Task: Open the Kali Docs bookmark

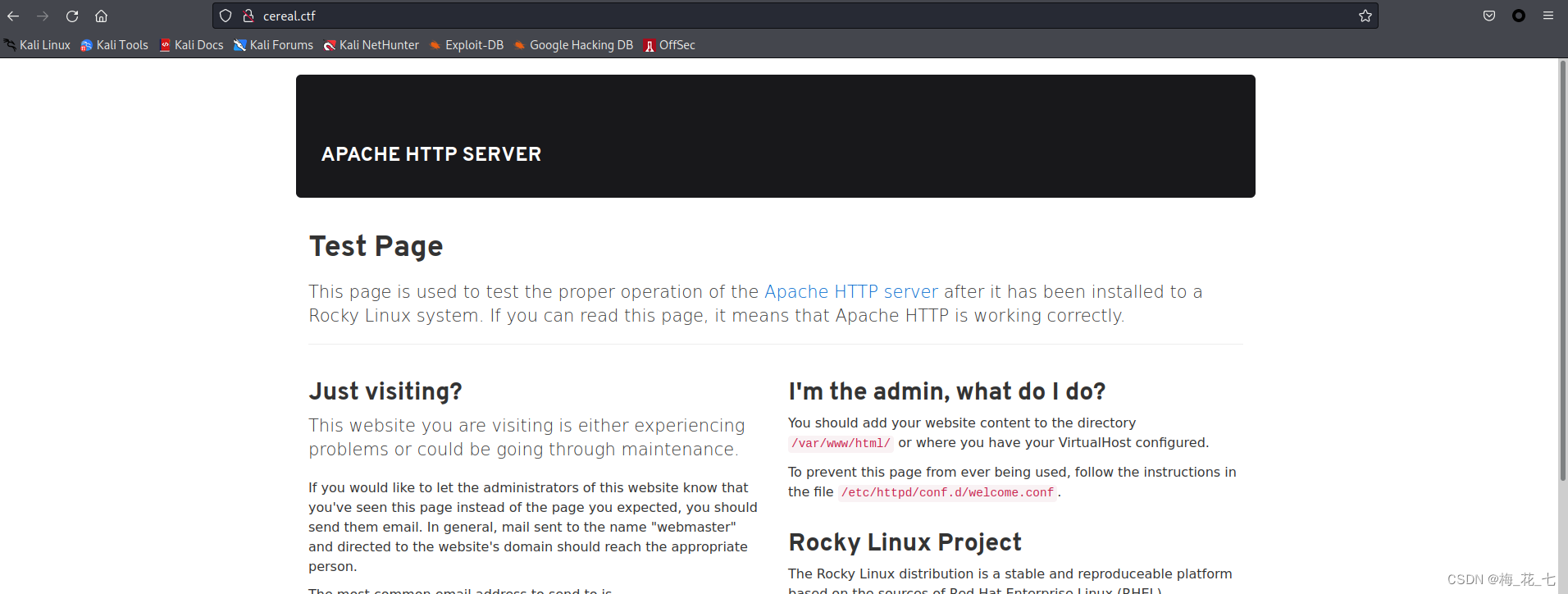Action: pyautogui.click(x=191, y=45)
